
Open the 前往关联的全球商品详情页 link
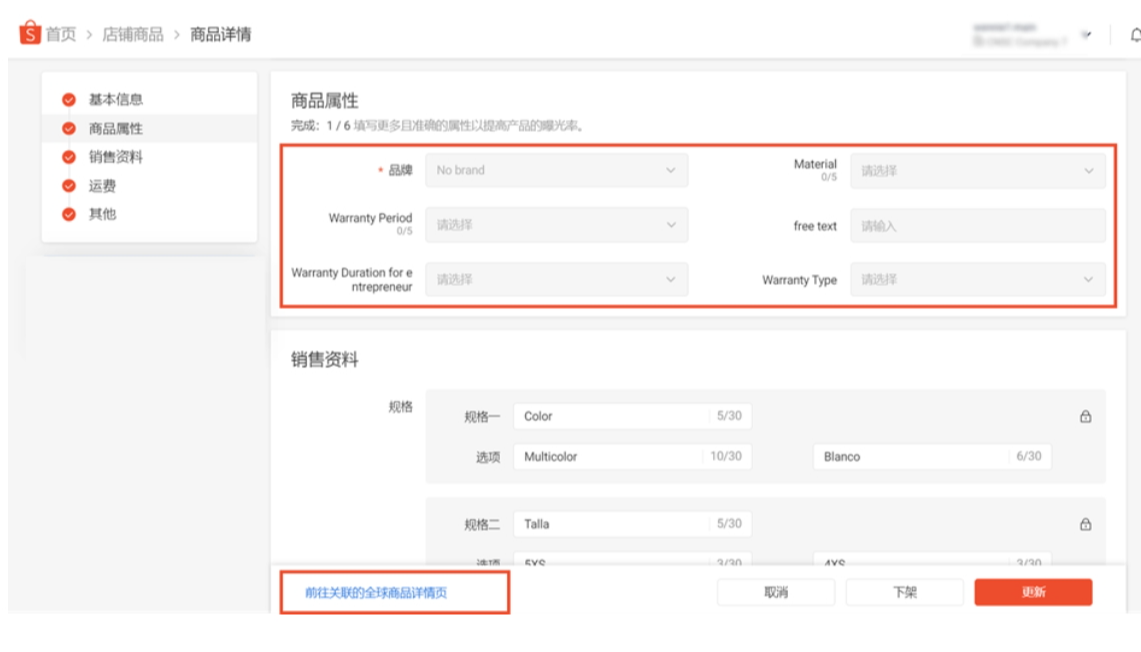click(x=376, y=593)
